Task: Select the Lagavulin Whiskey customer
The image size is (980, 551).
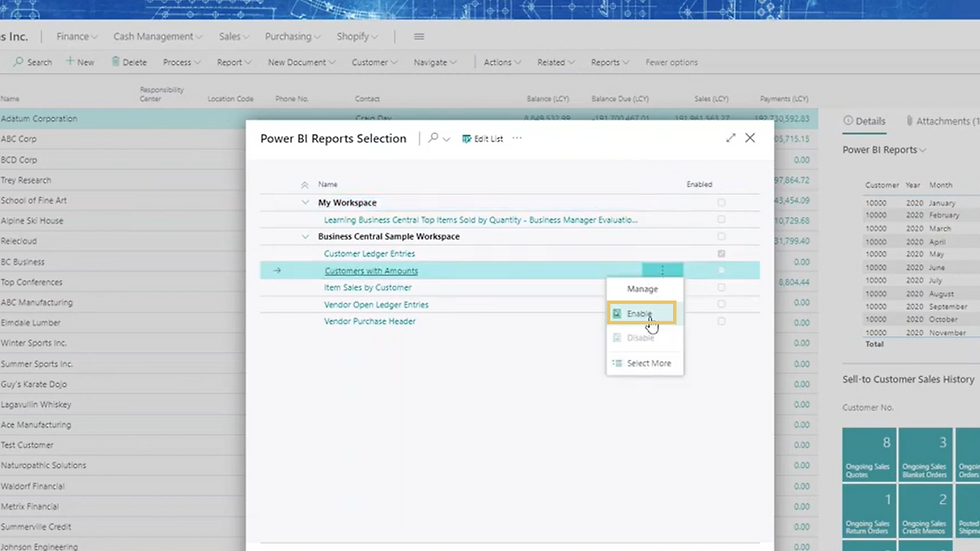Action: pos(36,404)
